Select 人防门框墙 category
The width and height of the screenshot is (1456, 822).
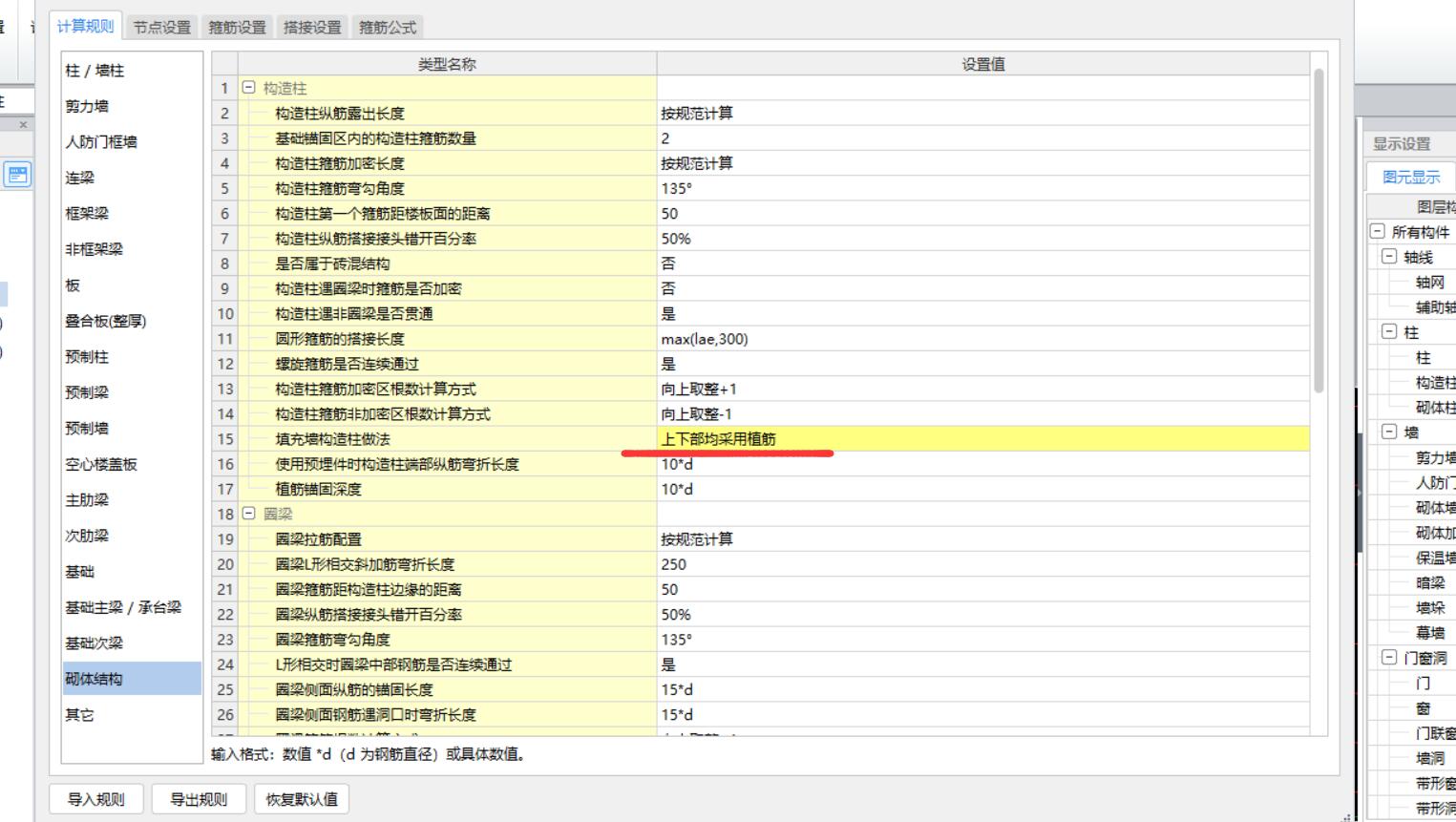tap(133, 142)
